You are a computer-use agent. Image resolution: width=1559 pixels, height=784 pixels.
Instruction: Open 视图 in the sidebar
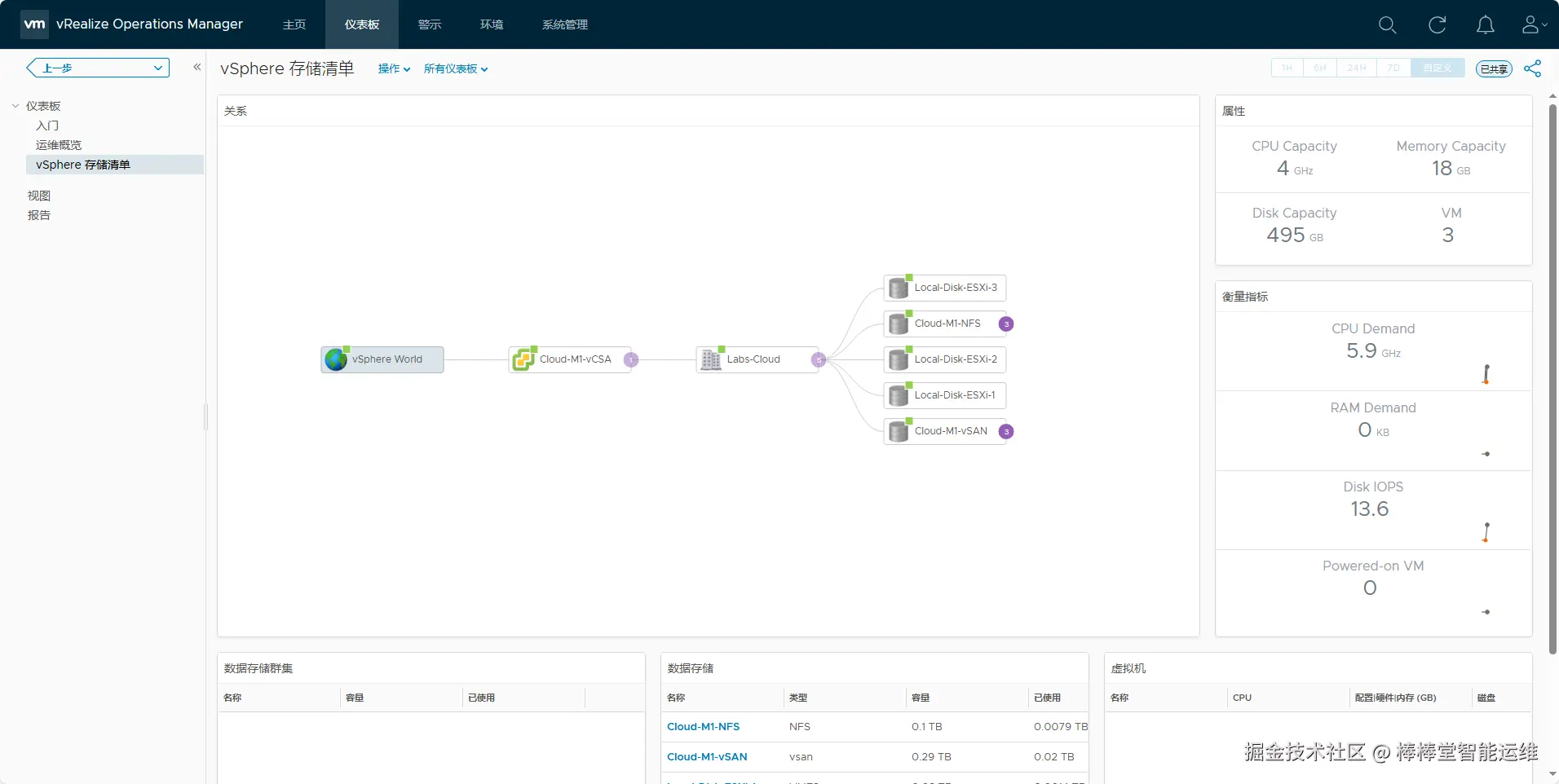[x=39, y=196]
